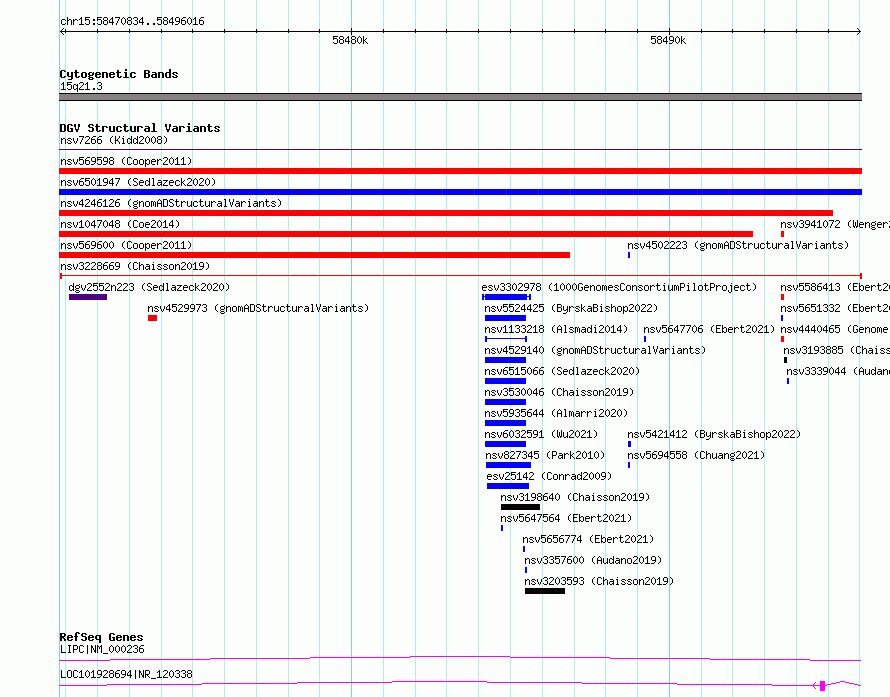Click nsv5524425 (ByrskaBishop2022) label
The width and height of the screenshot is (890, 697).
(571, 308)
